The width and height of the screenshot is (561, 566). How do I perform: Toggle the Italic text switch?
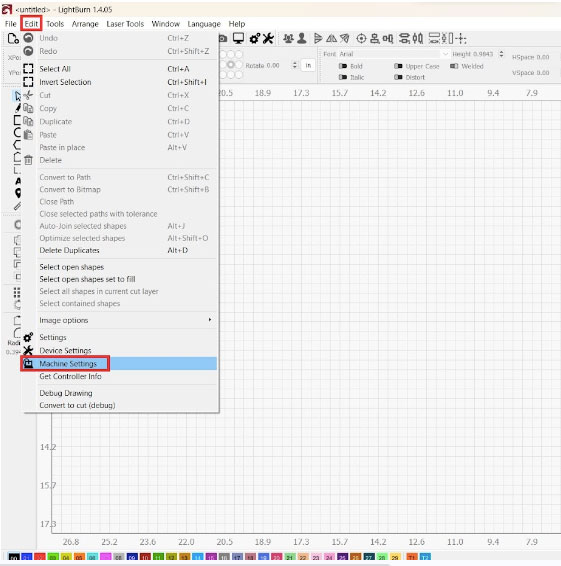pos(343,77)
